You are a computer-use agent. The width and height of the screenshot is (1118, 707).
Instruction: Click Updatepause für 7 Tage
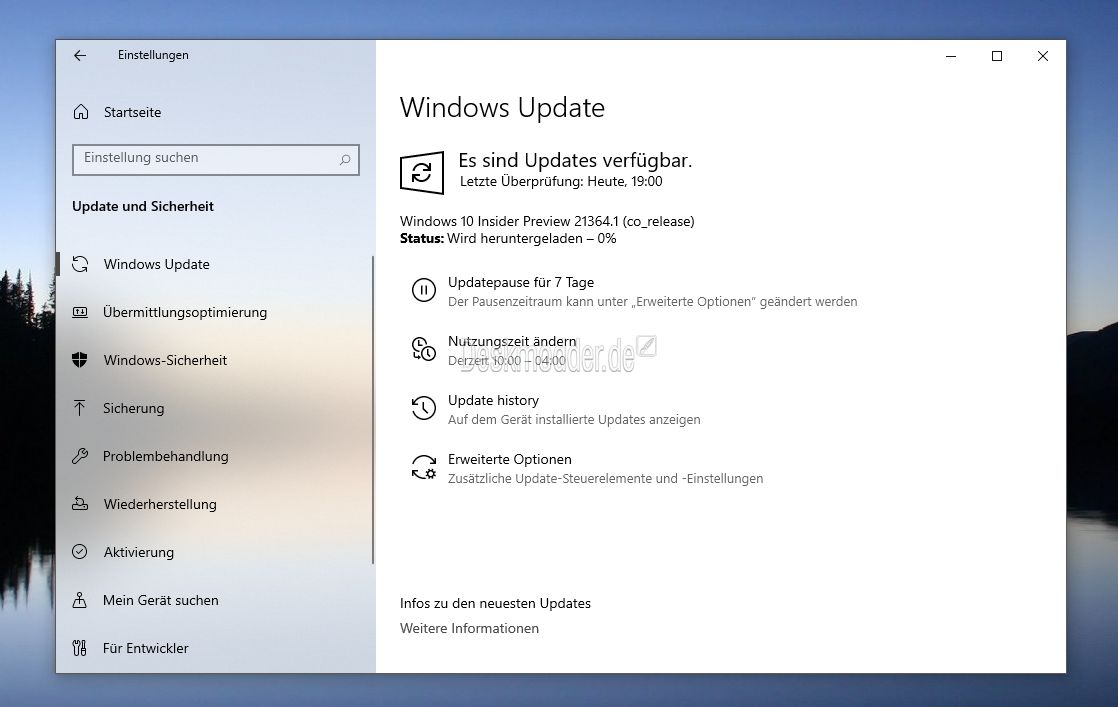click(520, 282)
